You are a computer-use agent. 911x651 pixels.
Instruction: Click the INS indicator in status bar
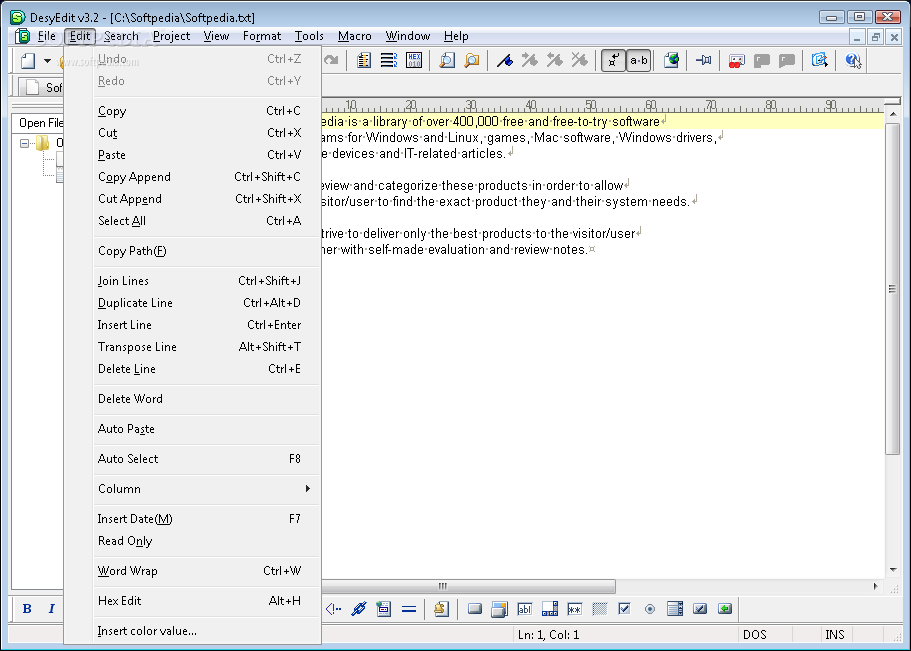835,635
